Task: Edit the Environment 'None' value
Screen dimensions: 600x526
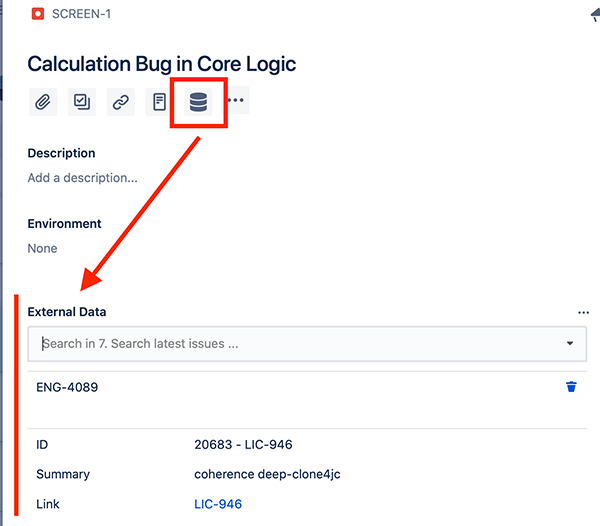Action: point(42,248)
